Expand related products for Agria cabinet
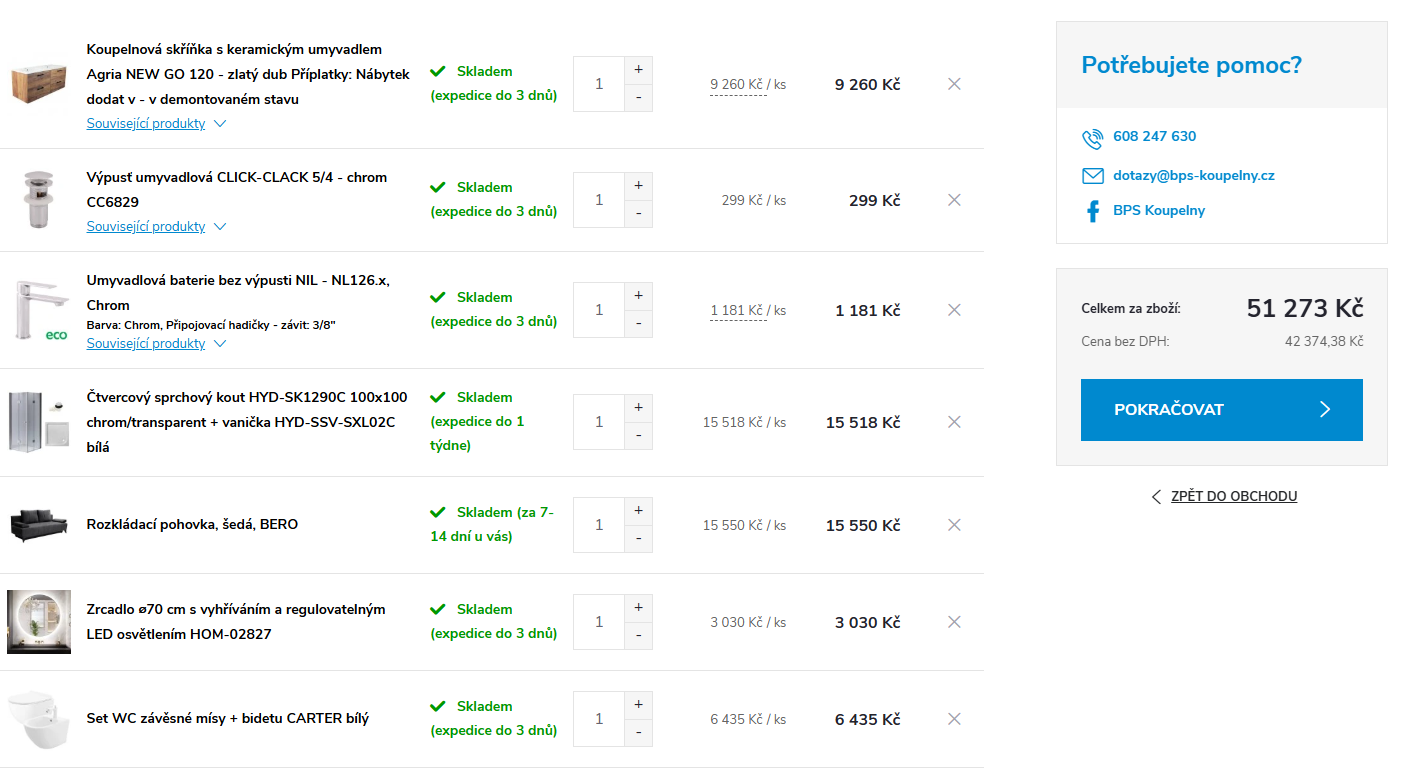This screenshot has width=1409, height=776. coord(156,124)
